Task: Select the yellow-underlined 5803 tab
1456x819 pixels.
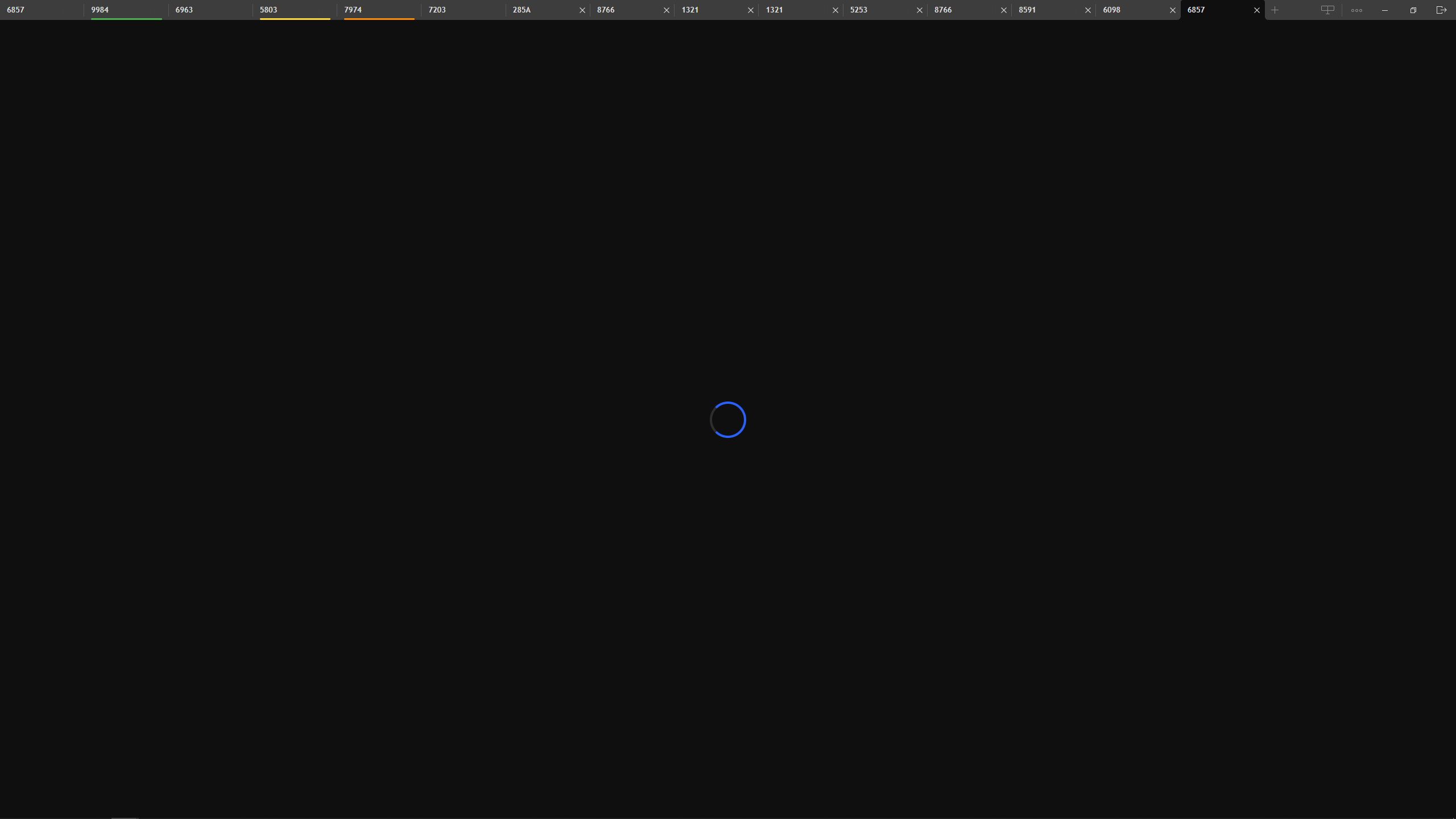Action: (x=295, y=10)
